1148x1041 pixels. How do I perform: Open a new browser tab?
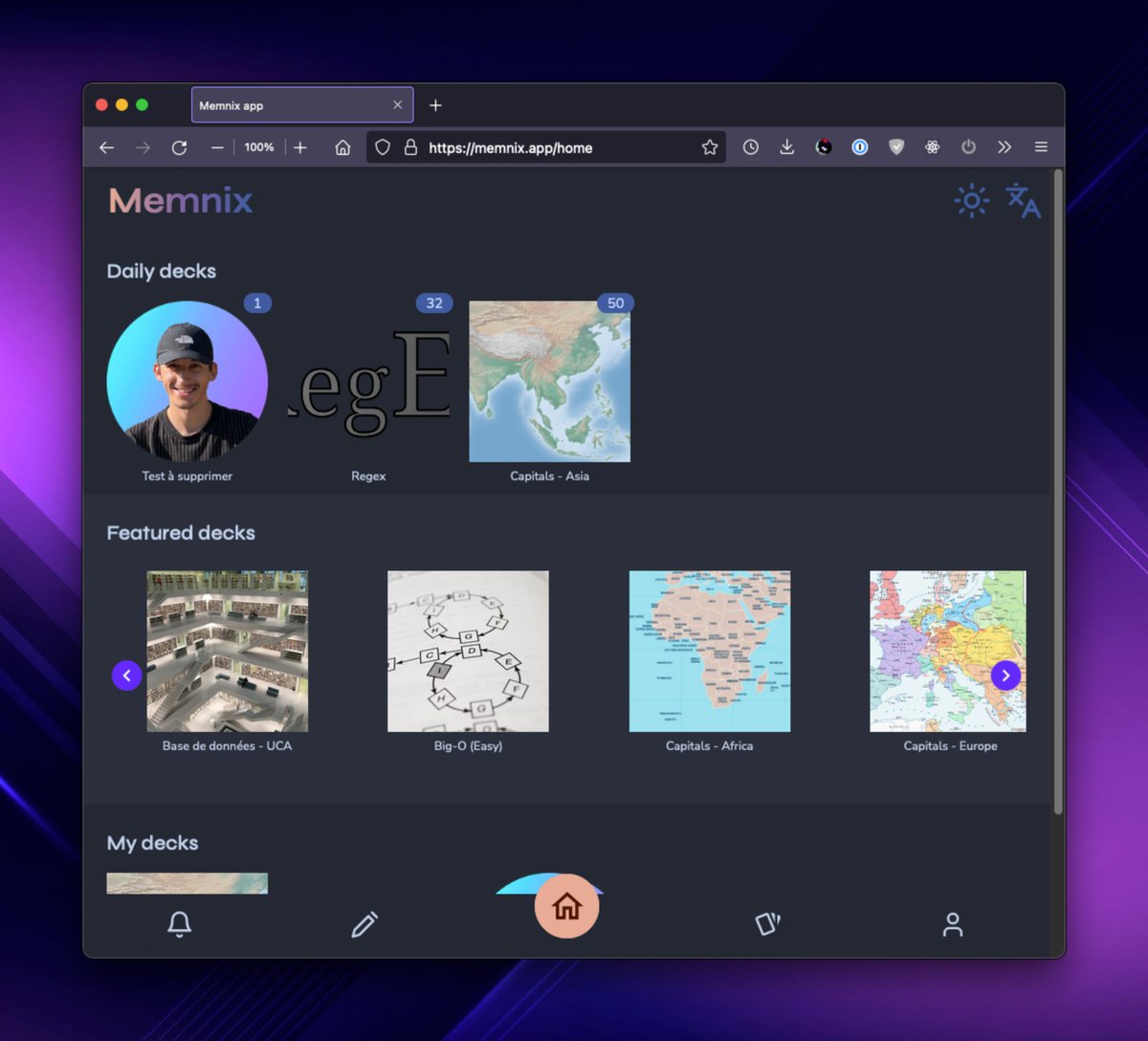tap(435, 105)
